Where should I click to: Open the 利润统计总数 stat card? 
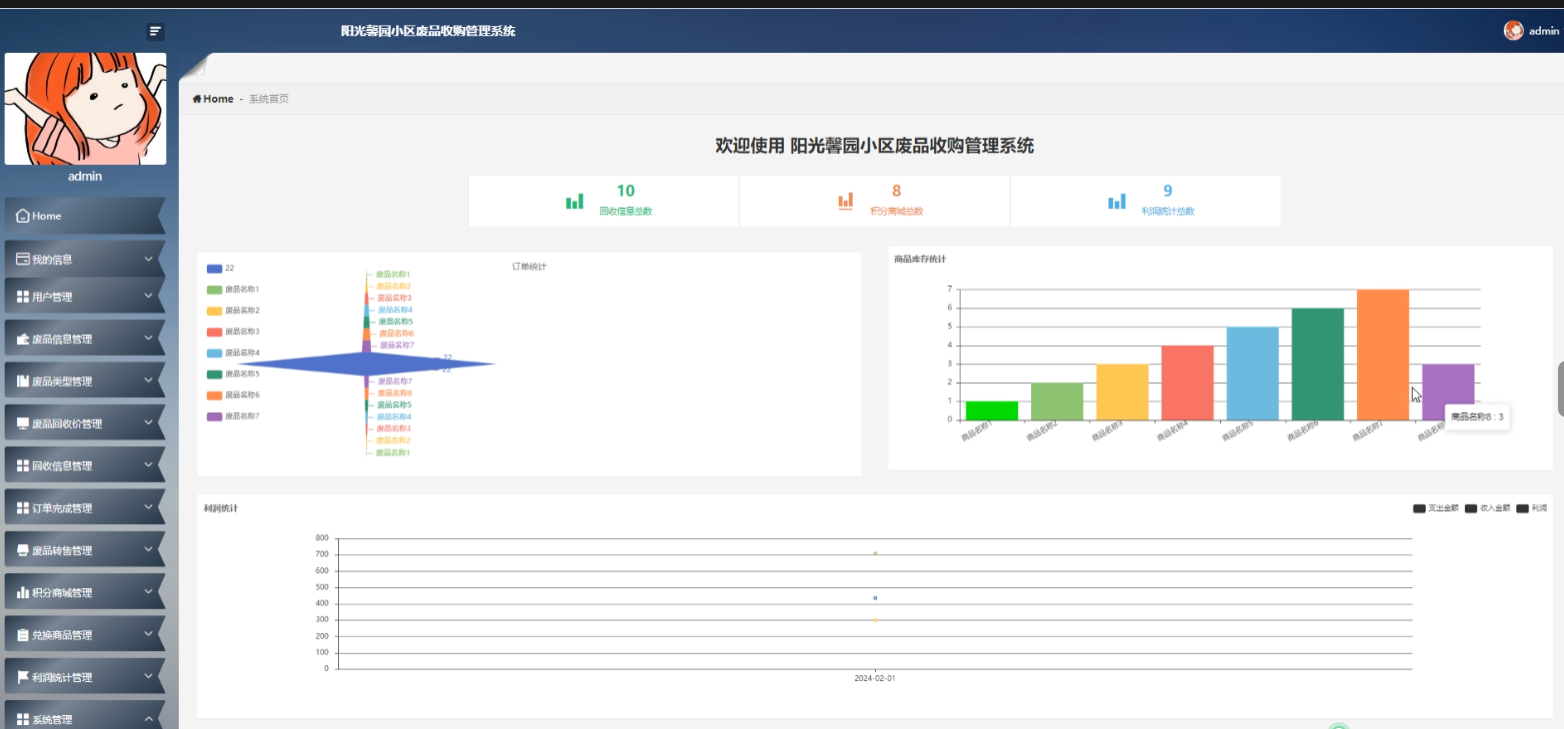(x=1146, y=201)
